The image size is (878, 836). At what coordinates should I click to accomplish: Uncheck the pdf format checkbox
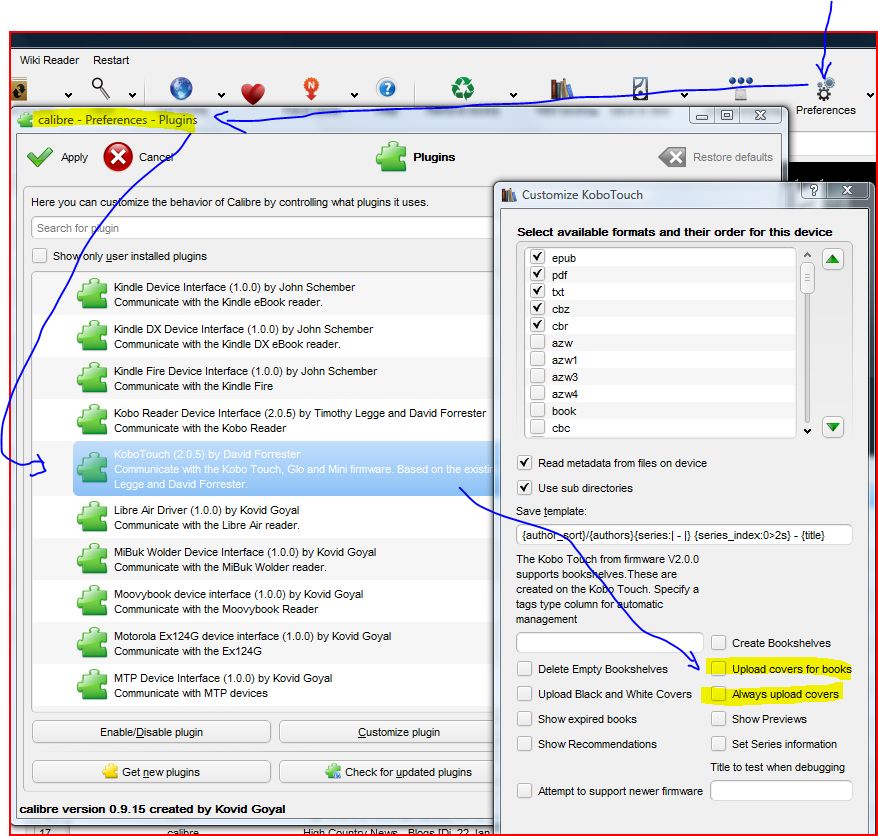pos(537,274)
